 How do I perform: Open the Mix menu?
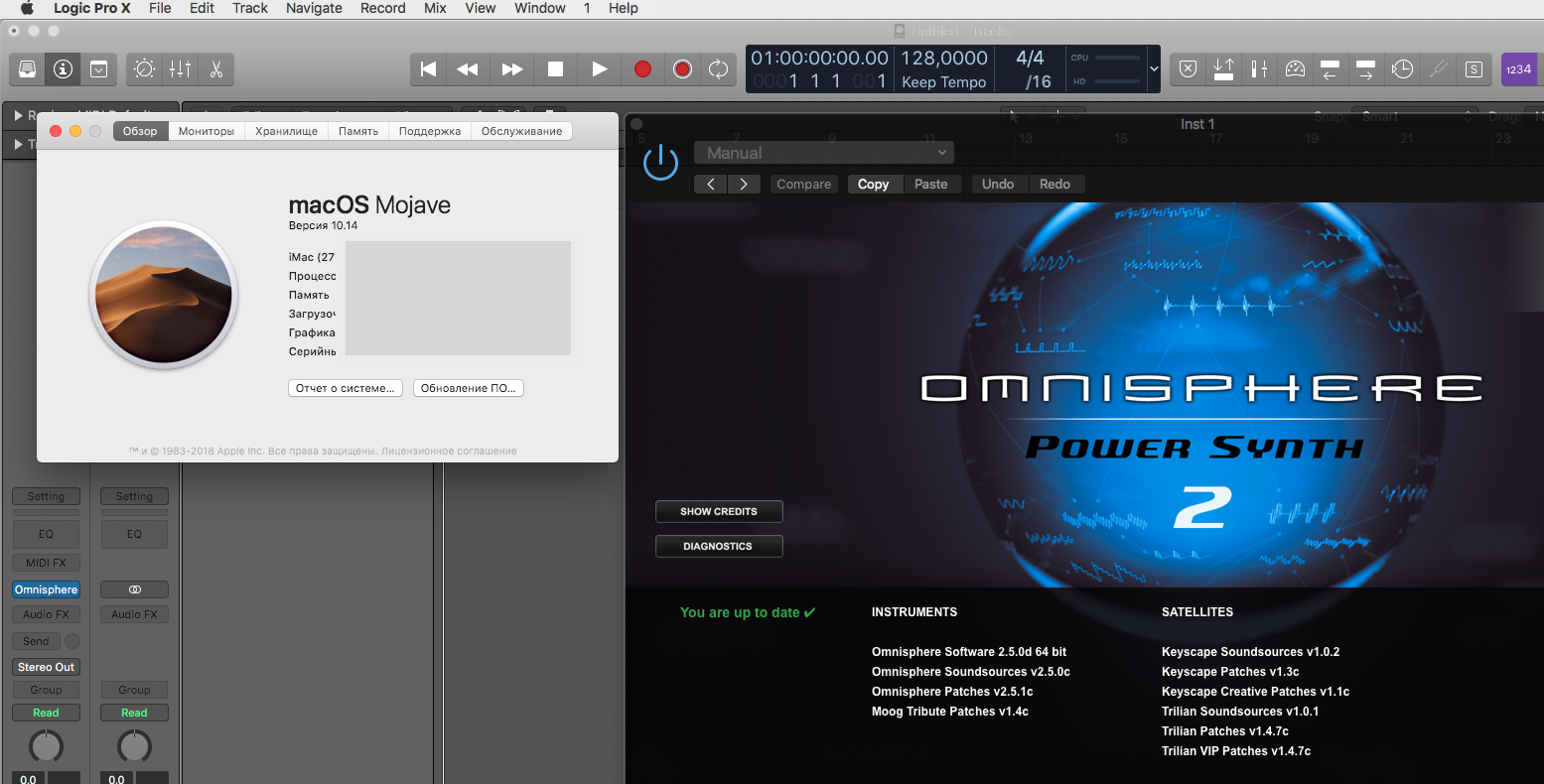pyautogui.click(x=435, y=8)
